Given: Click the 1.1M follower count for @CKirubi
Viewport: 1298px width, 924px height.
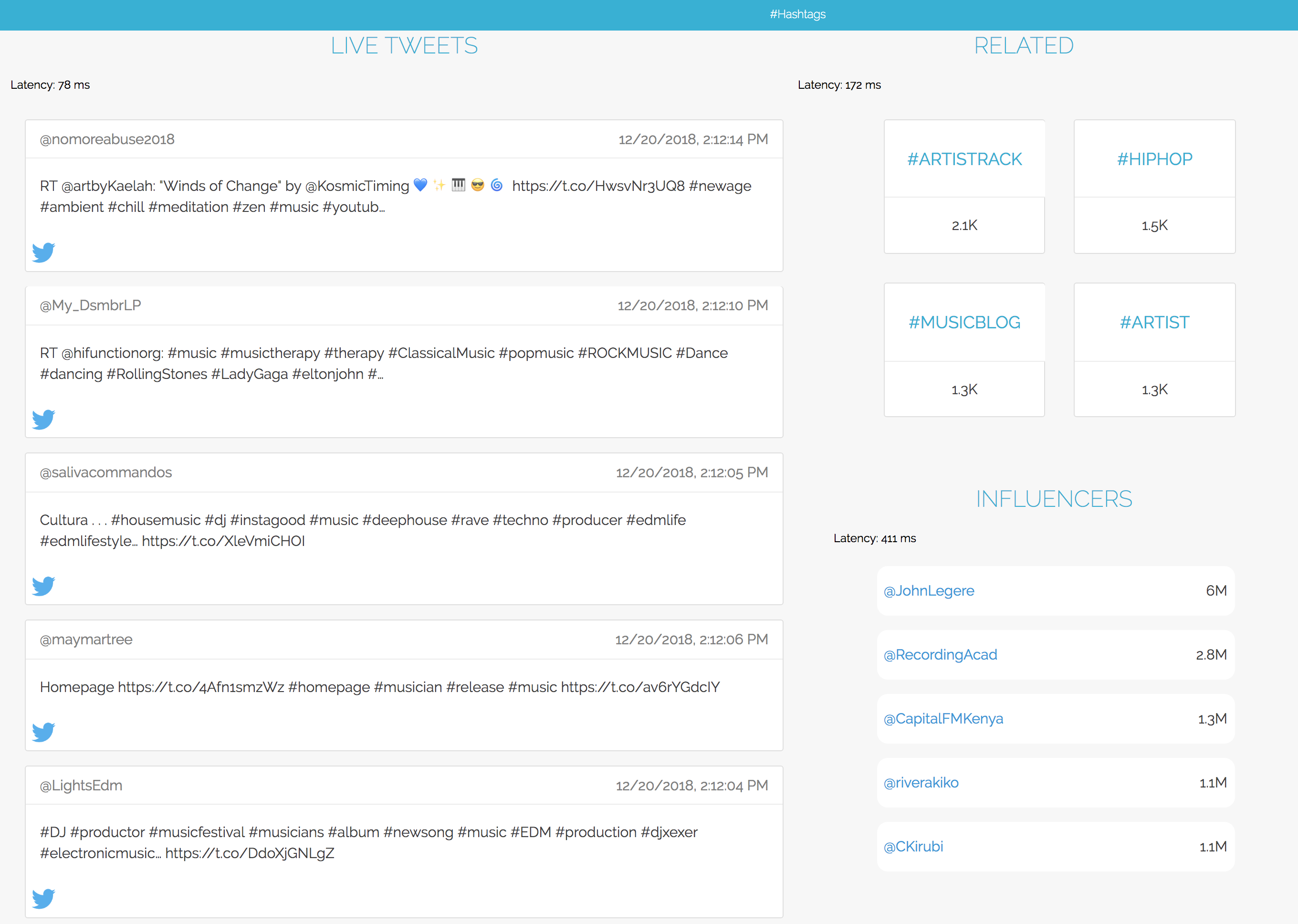Looking at the screenshot, I should click(x=1213, y=847).
